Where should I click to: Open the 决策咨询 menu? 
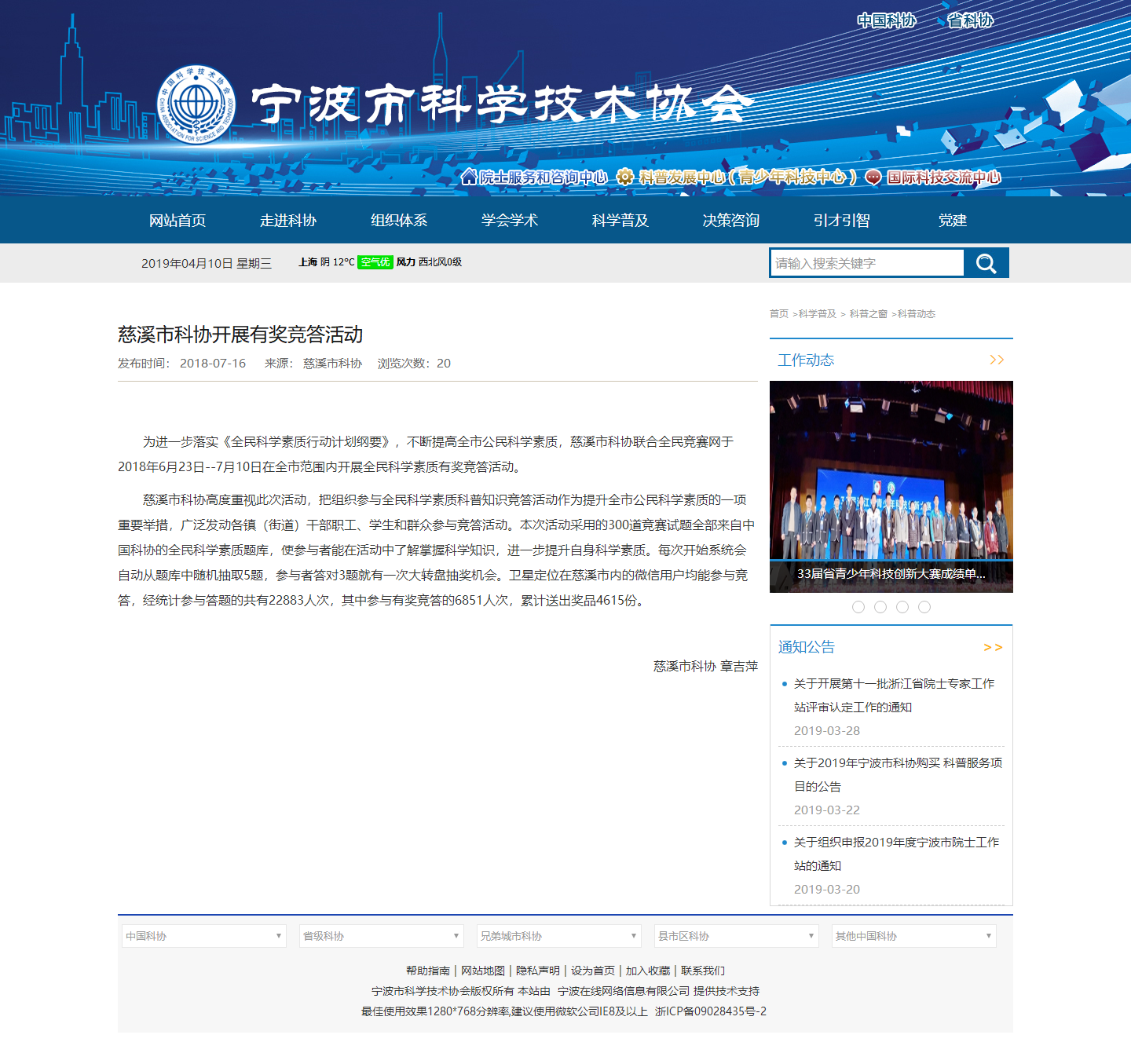click(x=731, y=221)
